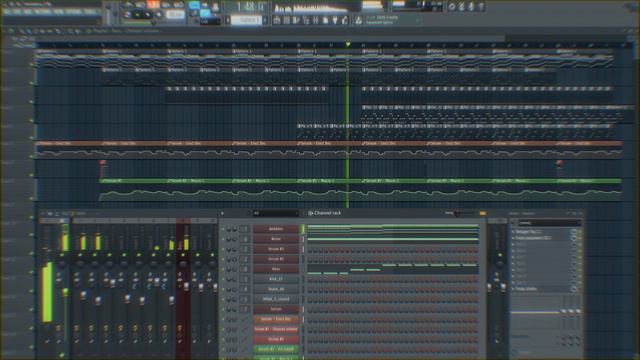
Task: Click mixer track number box of first channel
Action: tap(244, 229)
